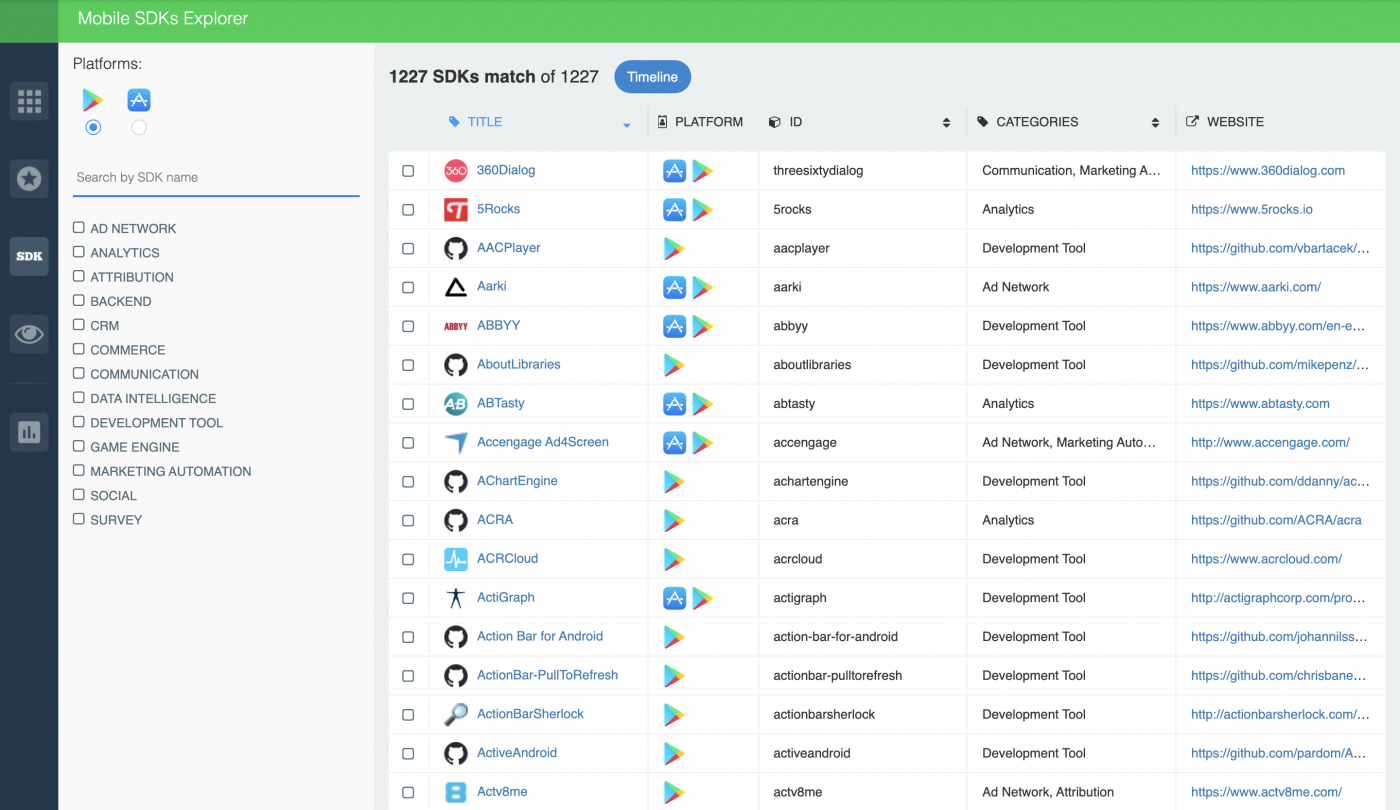Focus the Search by SDK name field

click(x=216, y=178)
